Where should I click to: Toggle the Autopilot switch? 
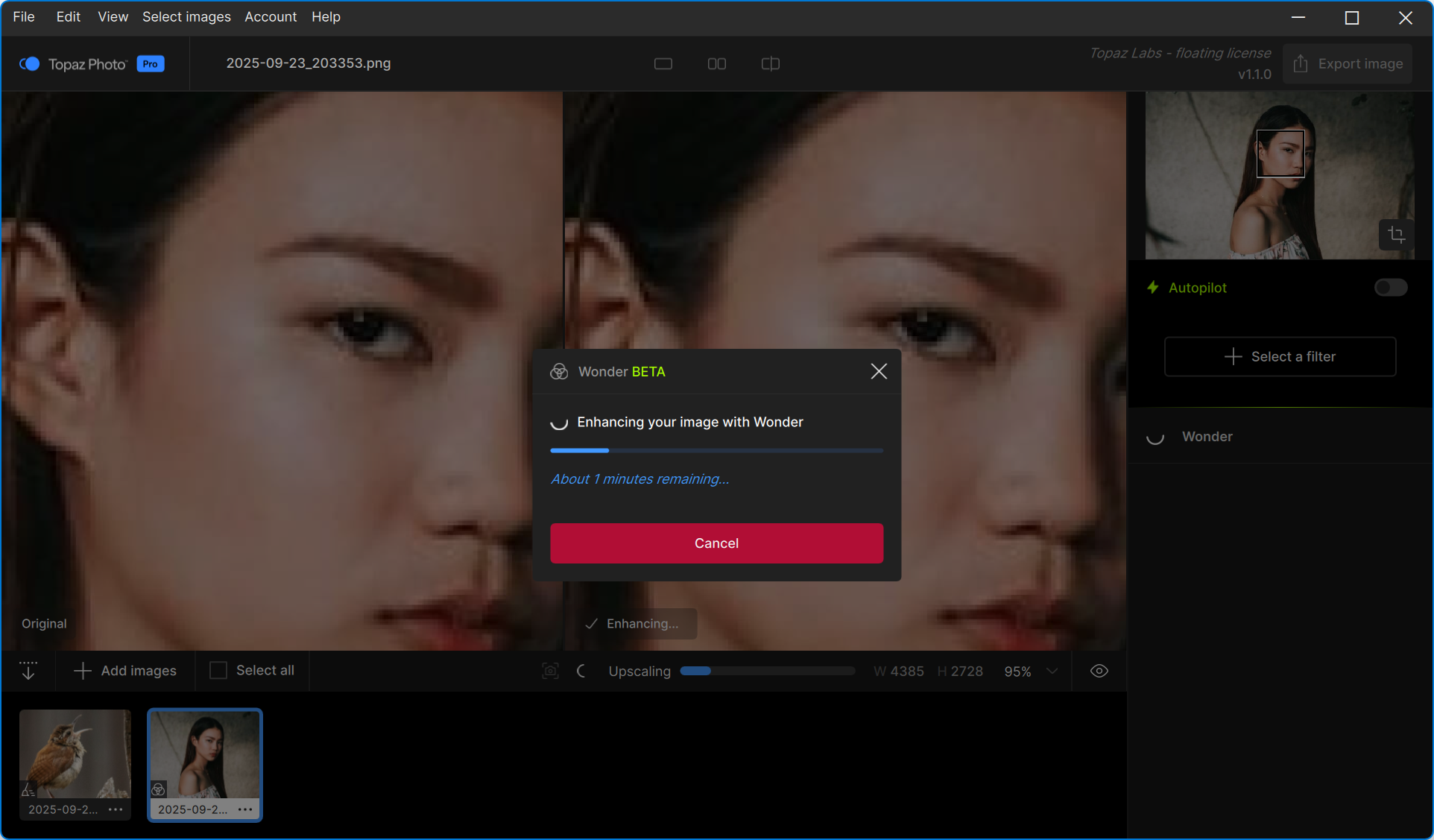pos(1391,288)
